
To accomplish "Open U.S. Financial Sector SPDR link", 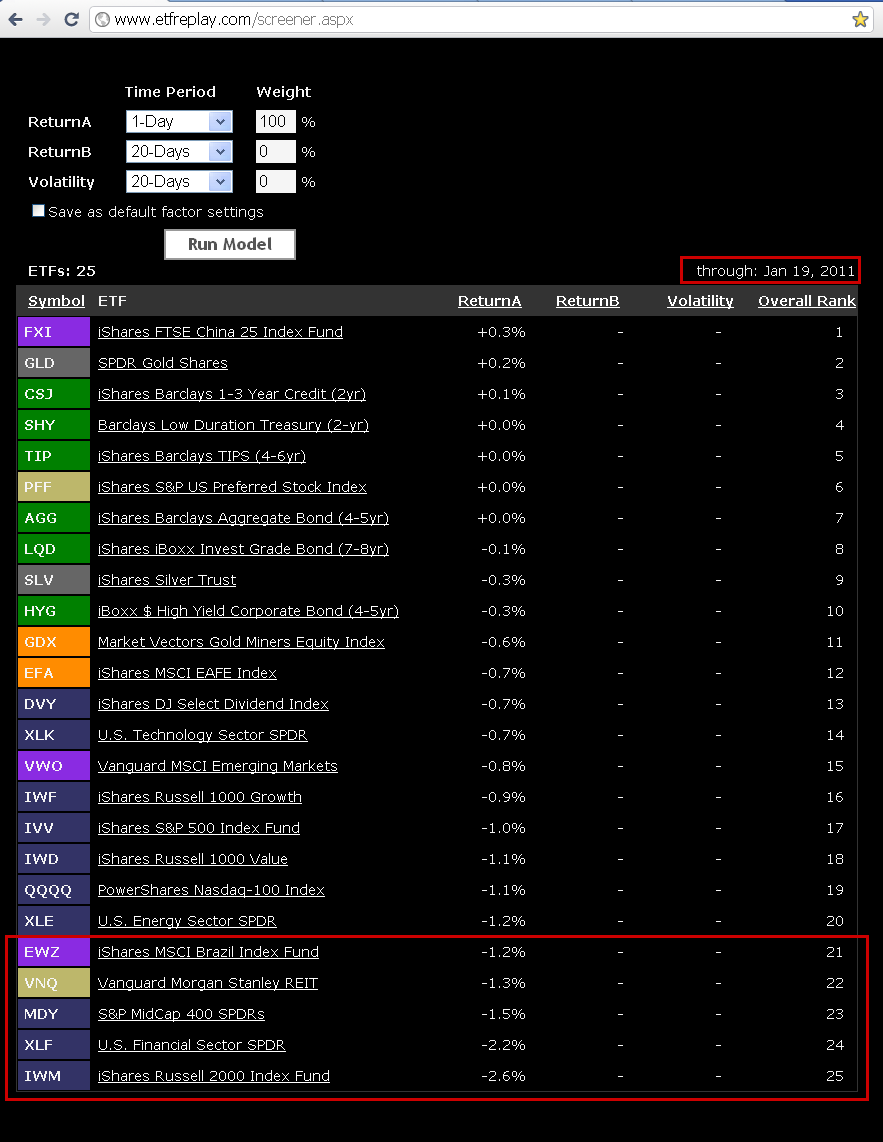I will click(x=192, y=1045).
